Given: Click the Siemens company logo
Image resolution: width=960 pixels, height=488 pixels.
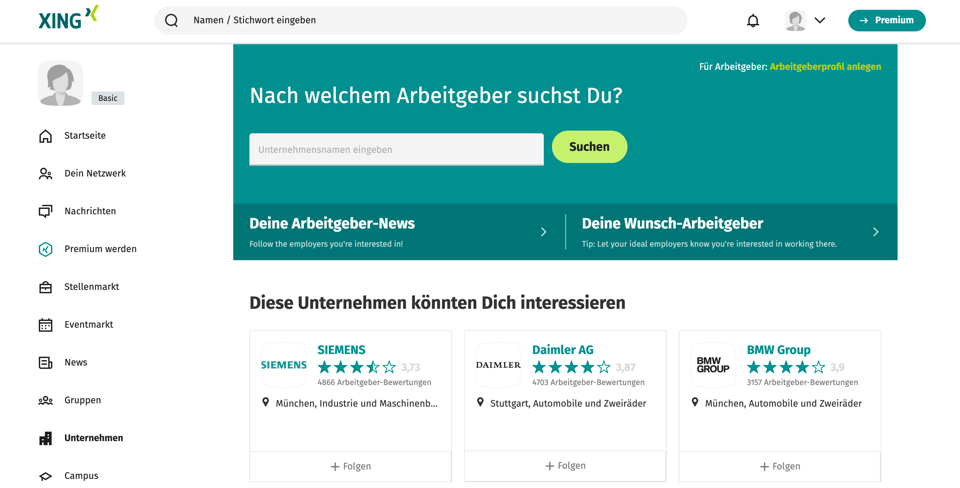Looking at the screenshot, I should tap(283, 365).
